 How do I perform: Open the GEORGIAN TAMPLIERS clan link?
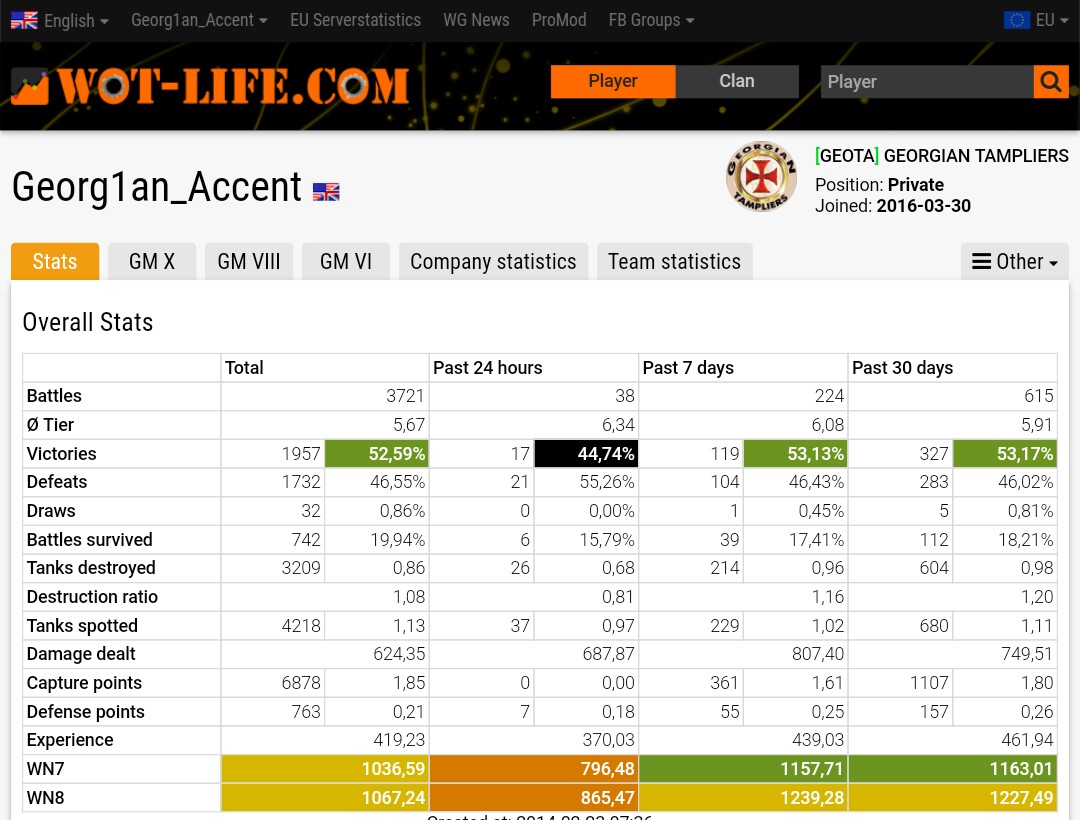click(x=942, y=156)
